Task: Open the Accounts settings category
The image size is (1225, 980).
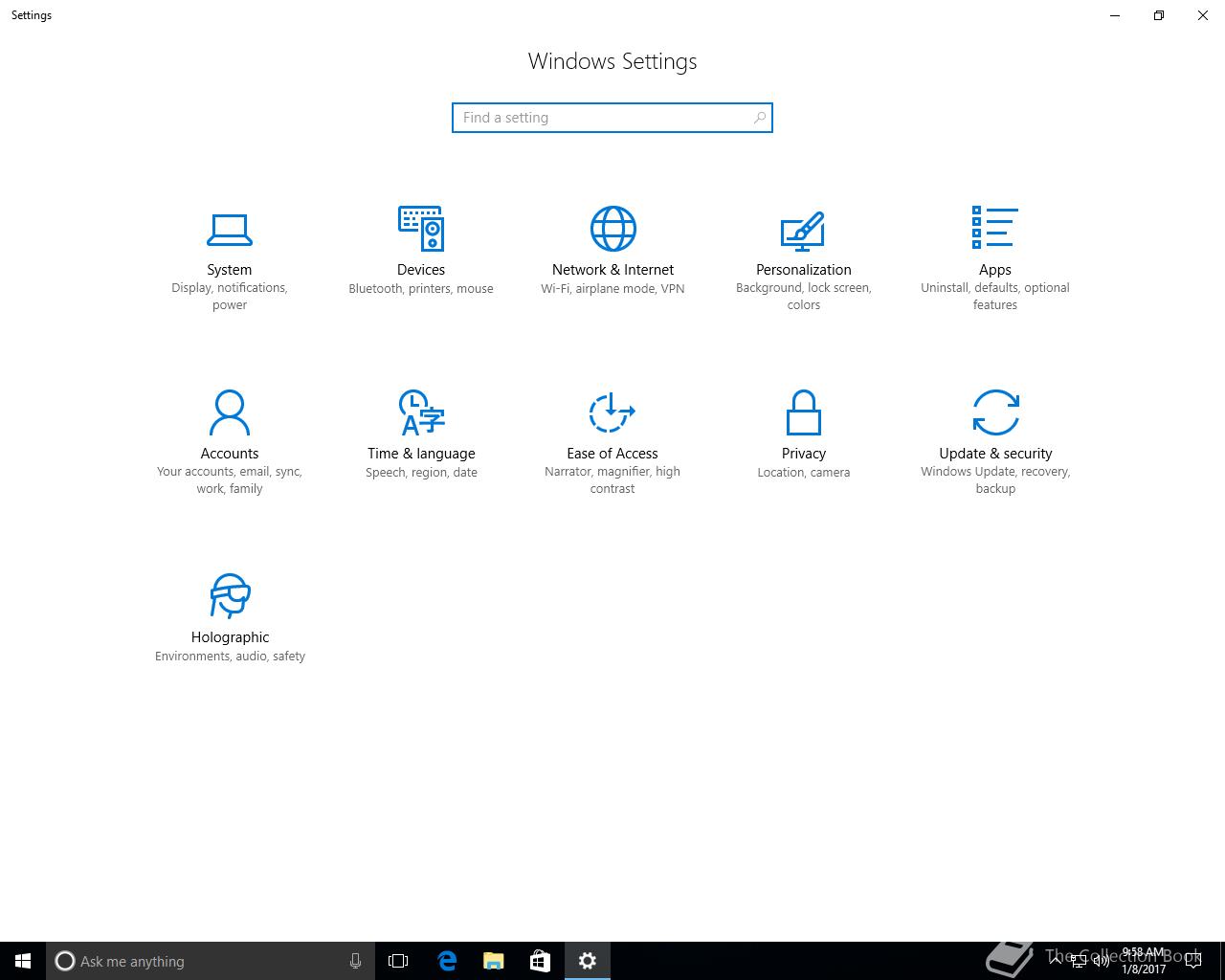Action: [230, 442]
